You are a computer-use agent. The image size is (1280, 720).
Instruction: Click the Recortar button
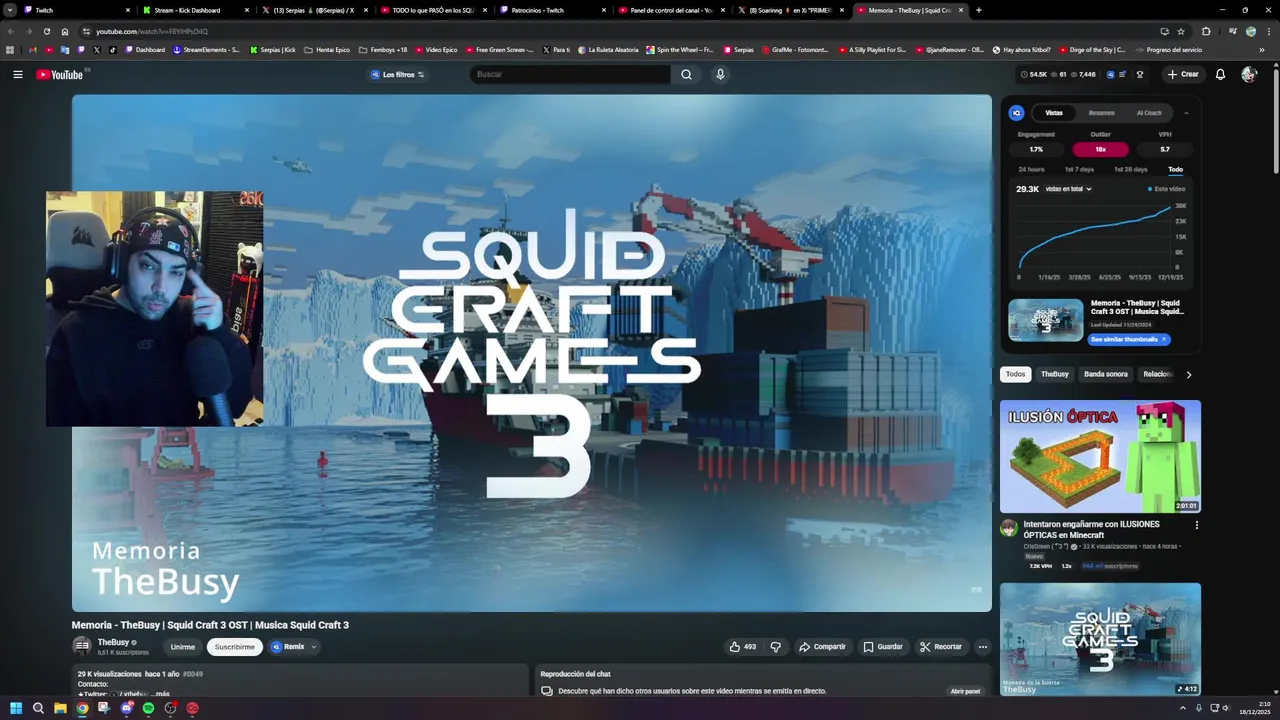pos(941,647)
